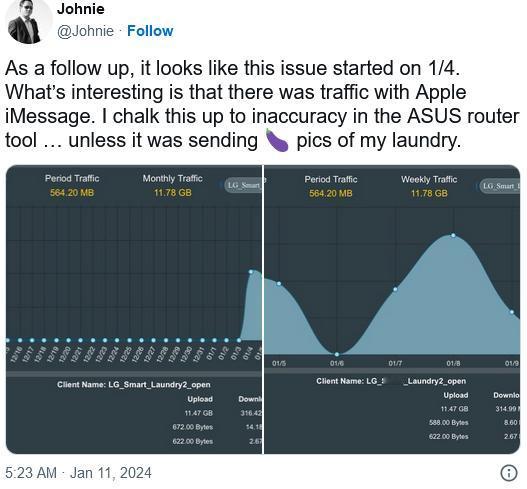Open the @Johnie handle link
Screen dimensions: 527x489
85,31
